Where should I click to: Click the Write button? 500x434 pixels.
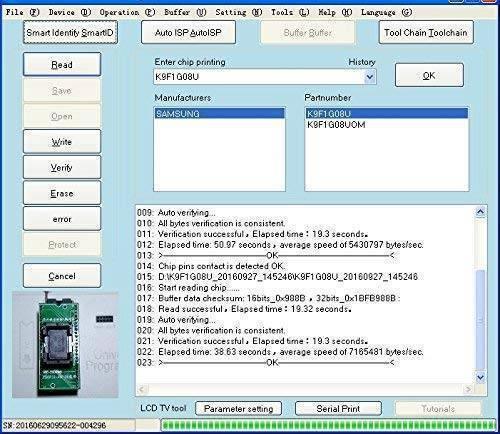point(62,142)
